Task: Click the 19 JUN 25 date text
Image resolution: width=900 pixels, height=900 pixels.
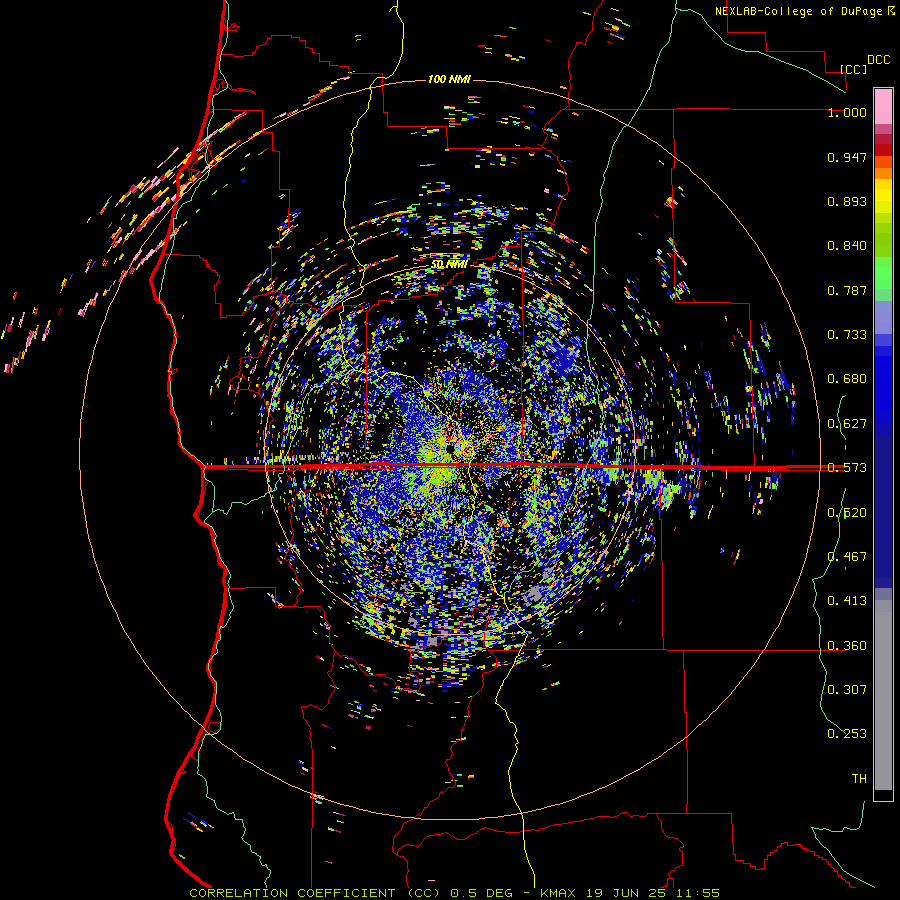Action: click(625, 893)
